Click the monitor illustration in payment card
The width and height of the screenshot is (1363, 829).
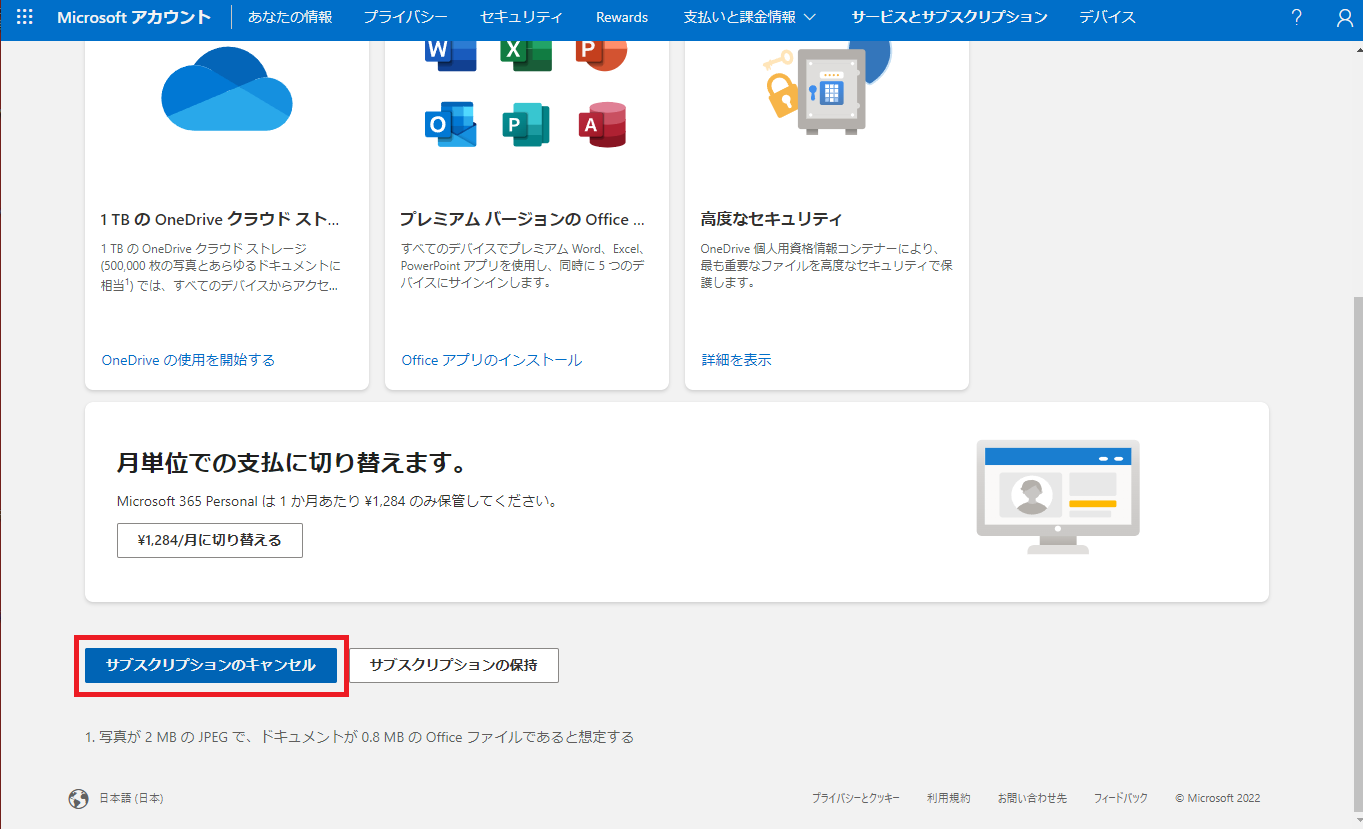(1058, 497)
